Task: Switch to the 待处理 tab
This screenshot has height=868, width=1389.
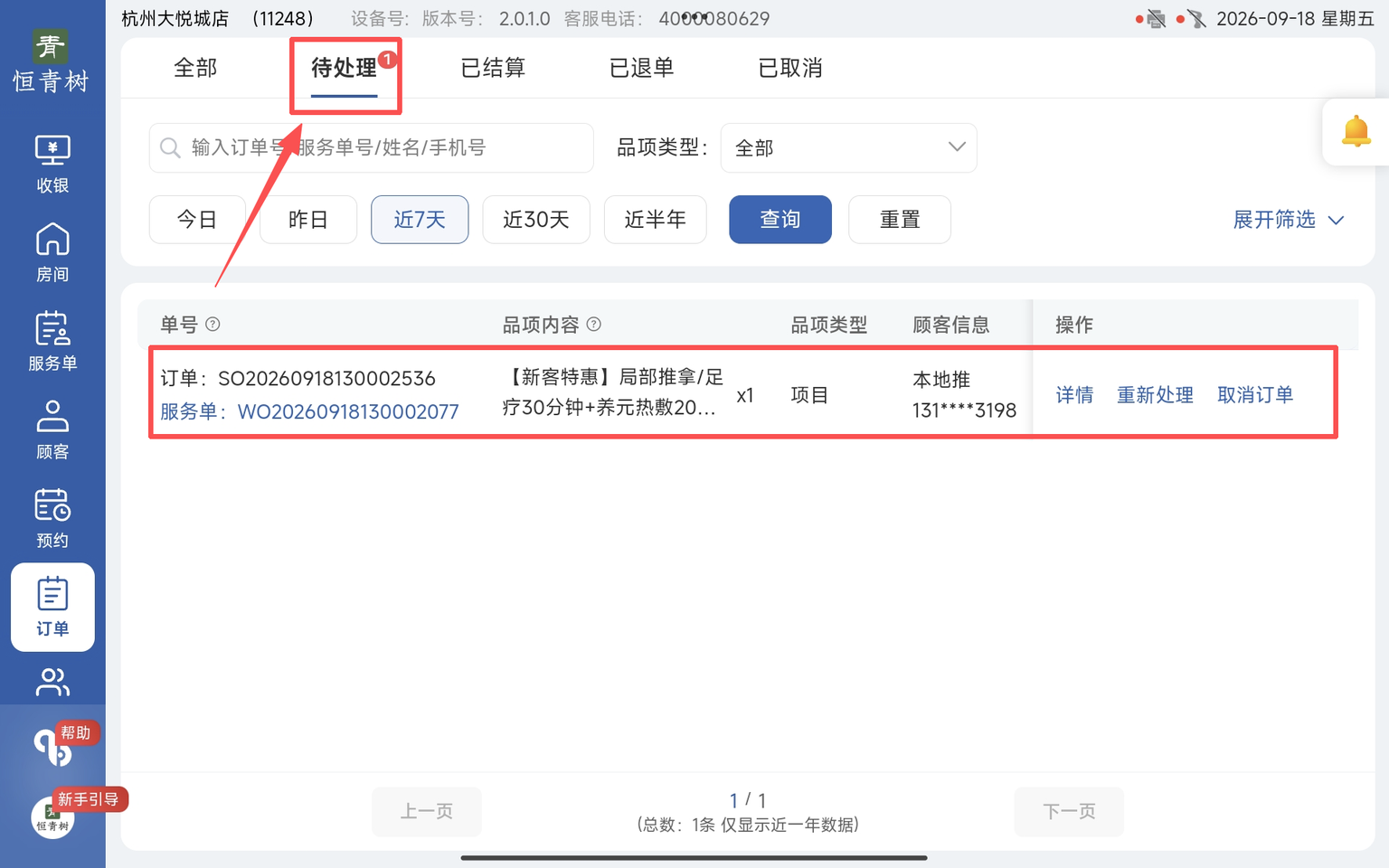Action: tap(344, 68)
